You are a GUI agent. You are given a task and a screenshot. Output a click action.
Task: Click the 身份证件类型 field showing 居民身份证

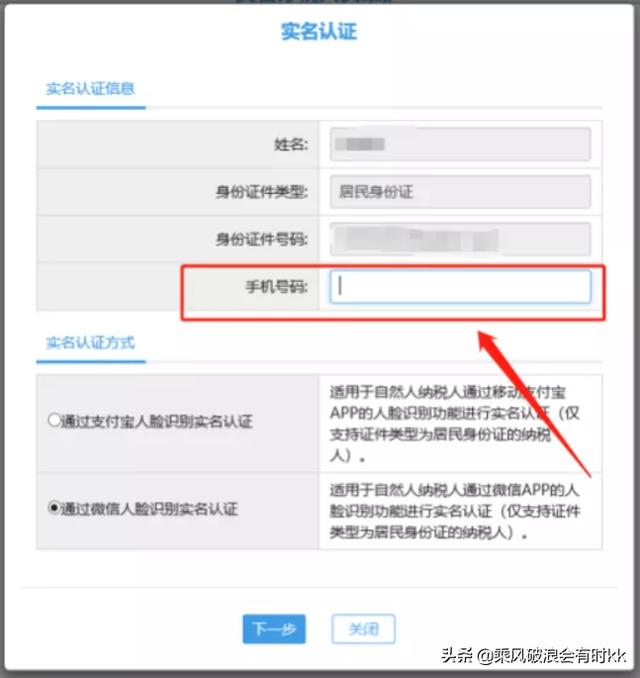click(460, 192)
